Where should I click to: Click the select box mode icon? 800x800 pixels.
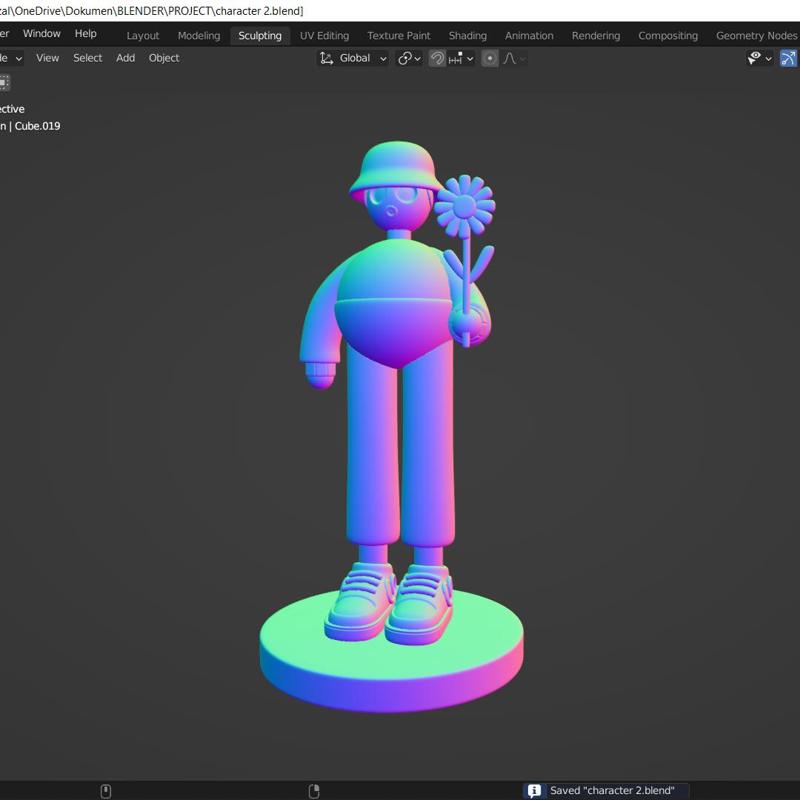point(4,83)
